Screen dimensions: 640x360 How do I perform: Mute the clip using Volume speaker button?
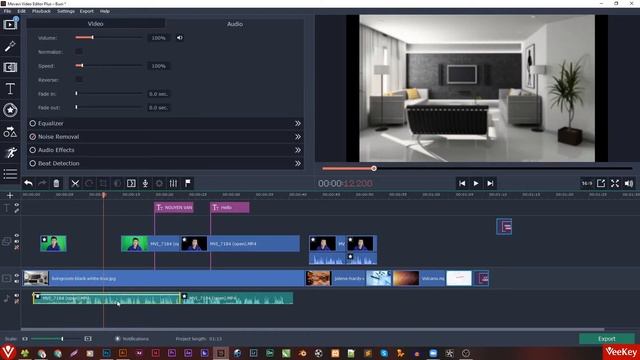[x=180, y=38]
